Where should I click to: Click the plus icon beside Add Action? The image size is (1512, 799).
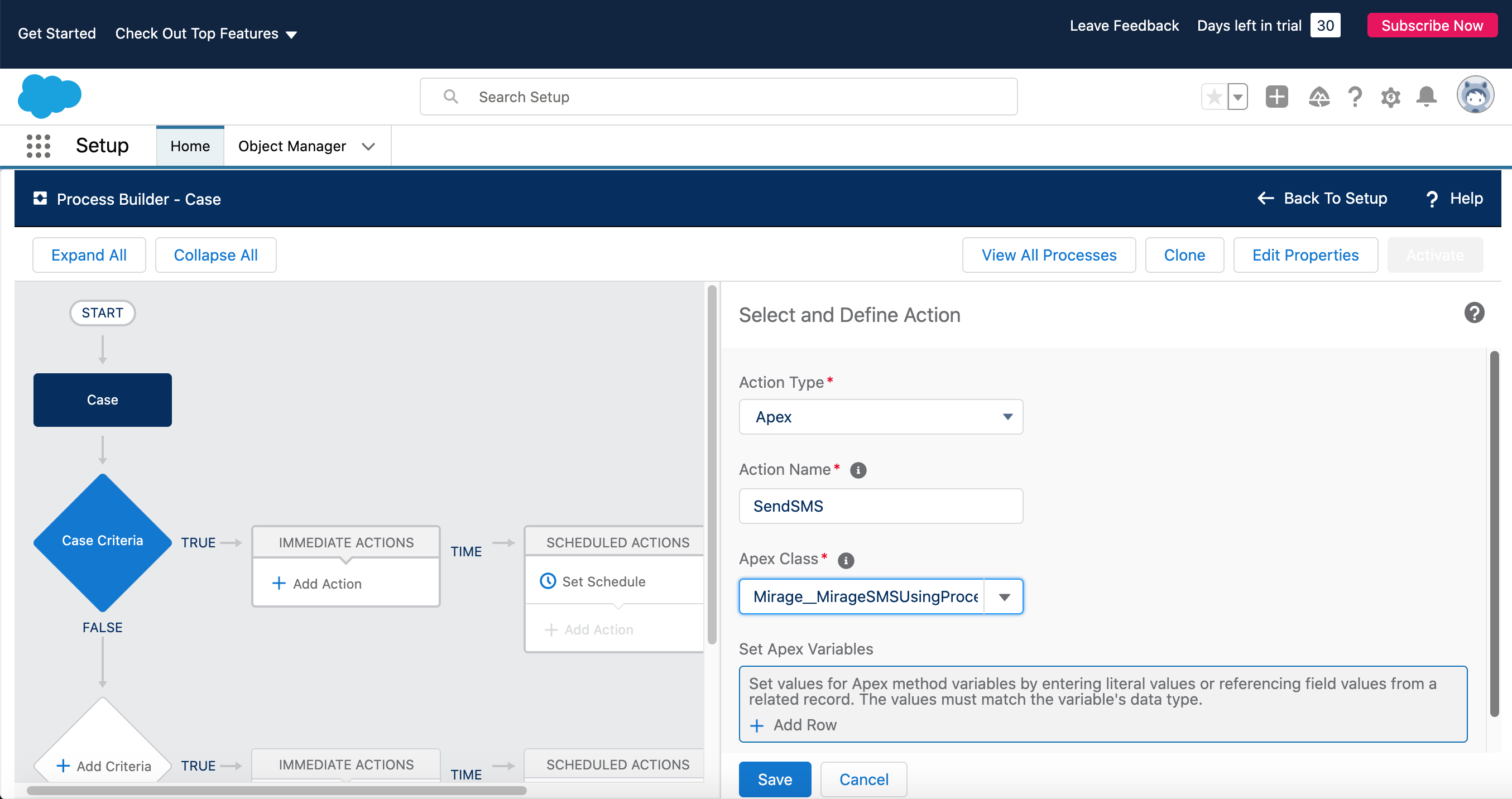click(279, 584)
